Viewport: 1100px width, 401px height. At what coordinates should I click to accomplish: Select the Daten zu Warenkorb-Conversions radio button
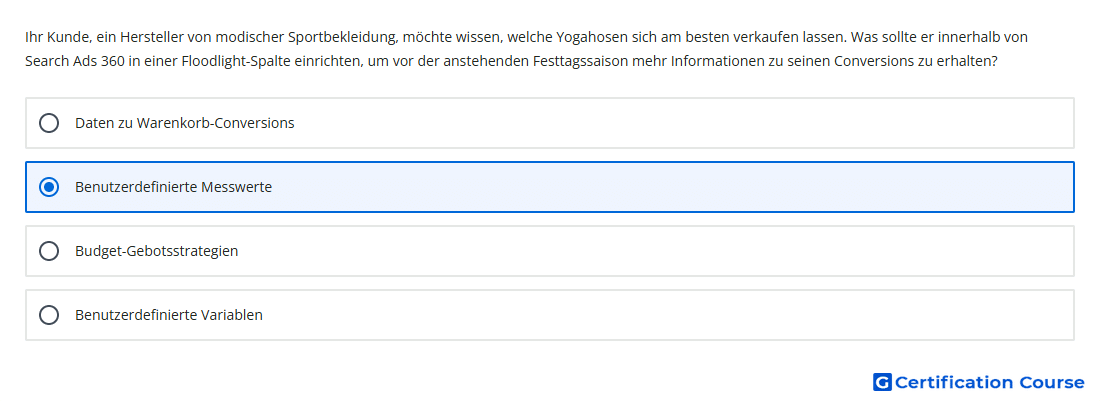[49, 123]
